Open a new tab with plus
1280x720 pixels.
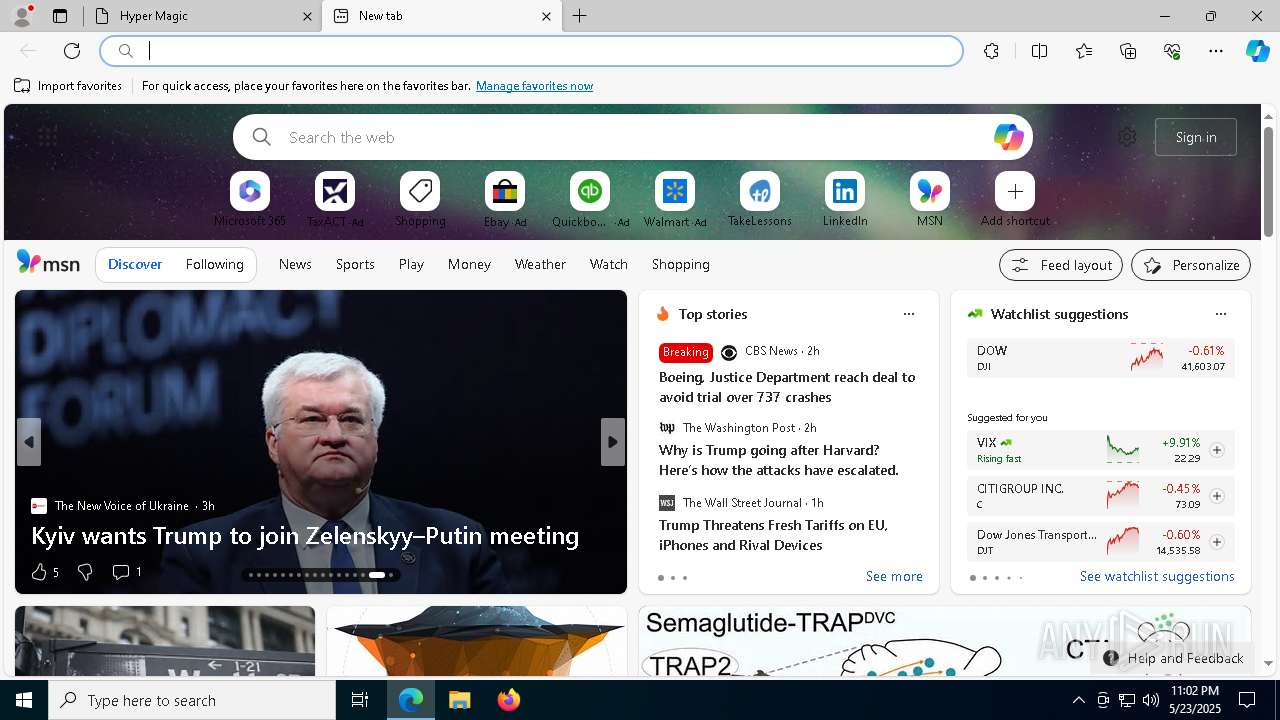580,16
